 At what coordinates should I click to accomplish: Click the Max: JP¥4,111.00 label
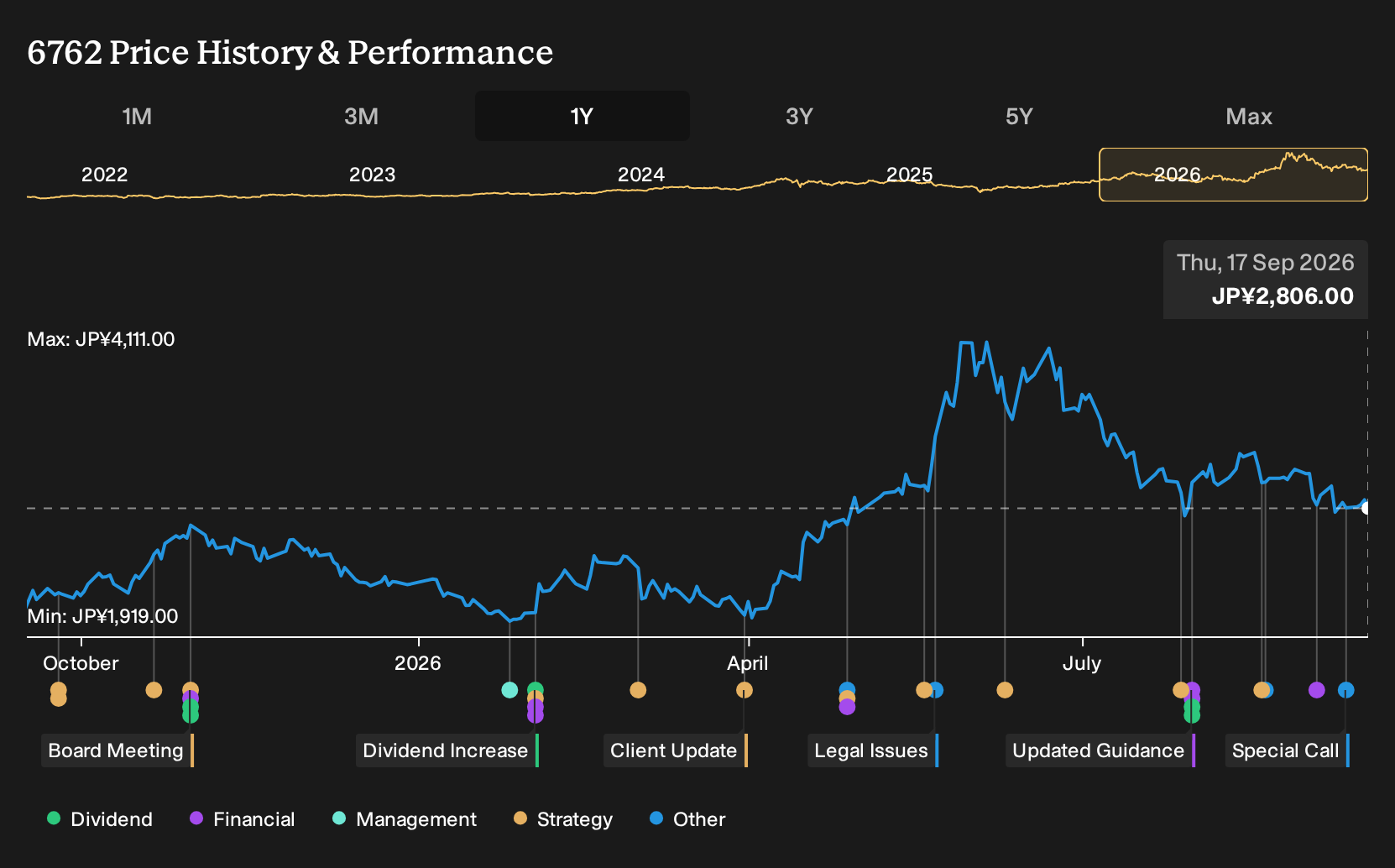102,339
